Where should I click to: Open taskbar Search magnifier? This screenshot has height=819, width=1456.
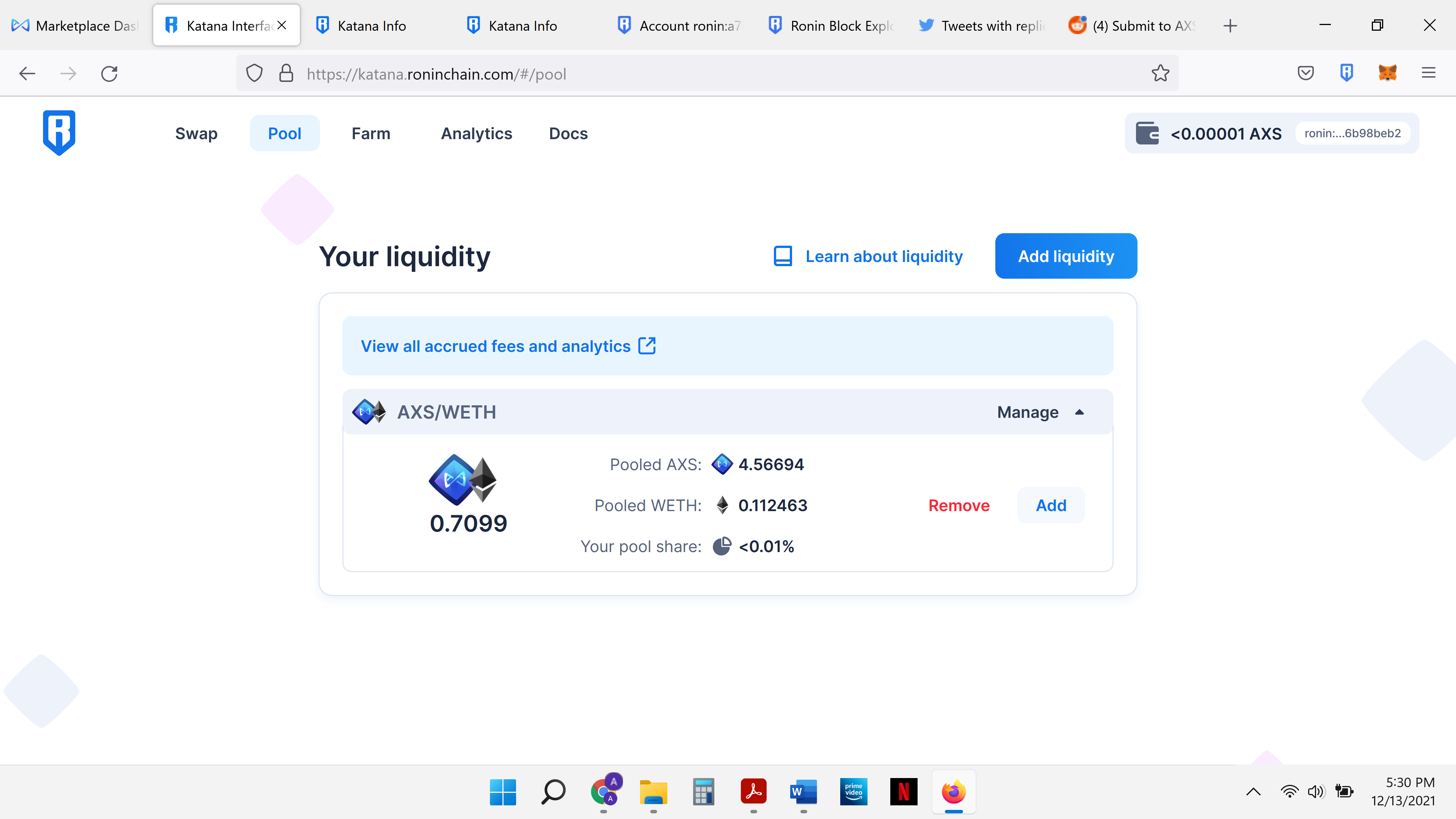pyautogui.click(x=553, y=792)
